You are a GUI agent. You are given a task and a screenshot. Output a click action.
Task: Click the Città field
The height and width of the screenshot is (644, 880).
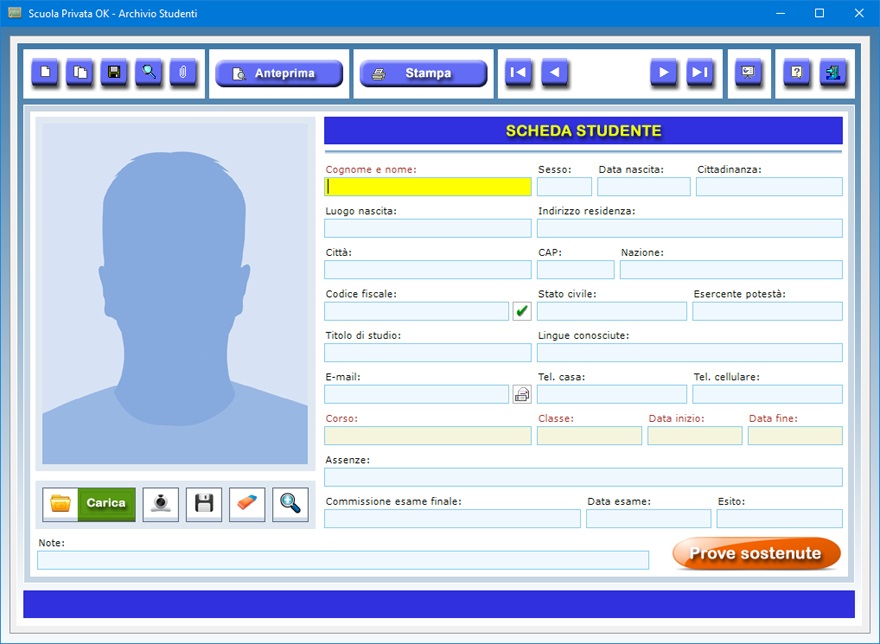click(428, 270)
